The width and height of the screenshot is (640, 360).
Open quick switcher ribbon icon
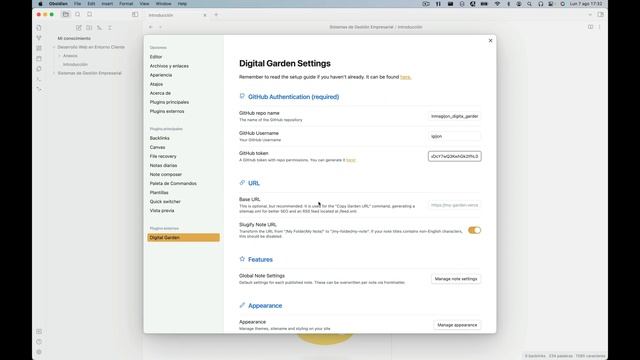pos(39,28)
